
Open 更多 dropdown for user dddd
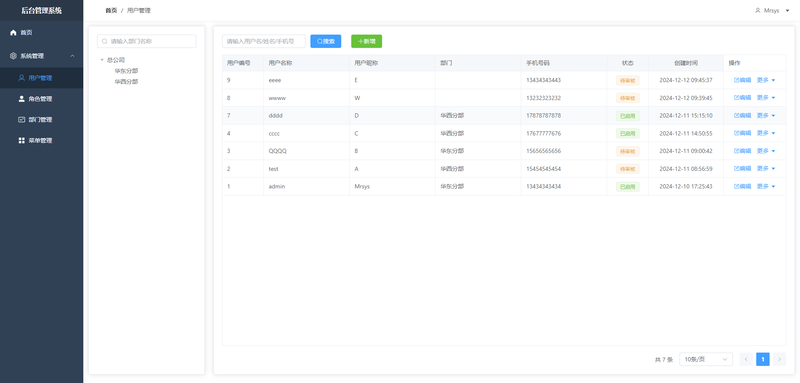766,116
